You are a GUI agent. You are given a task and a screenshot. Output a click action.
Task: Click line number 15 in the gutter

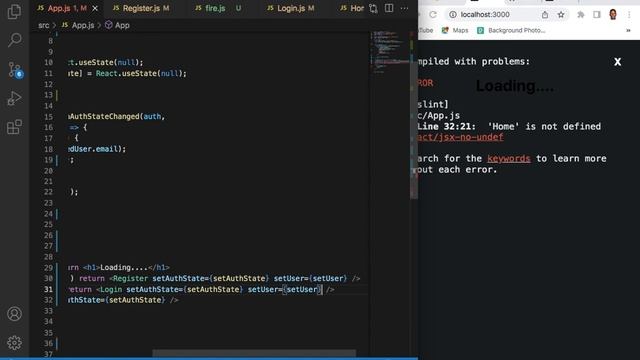(48, 117)
